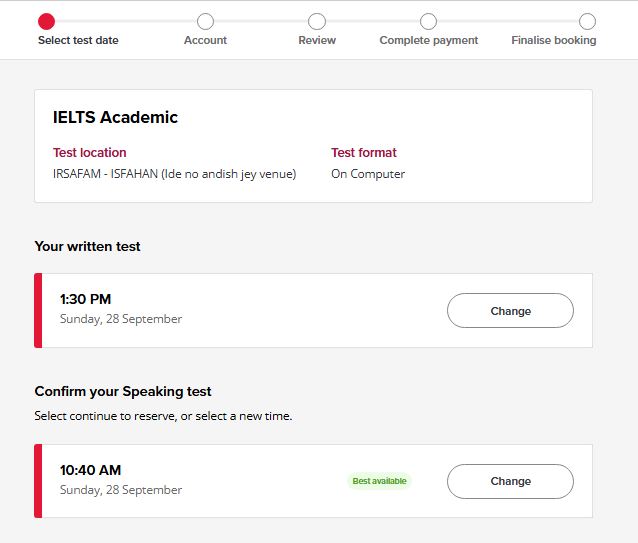The height and width of the screenshot is (543, 638).
Task: Go to the Account step label
Action: (205, 41)
